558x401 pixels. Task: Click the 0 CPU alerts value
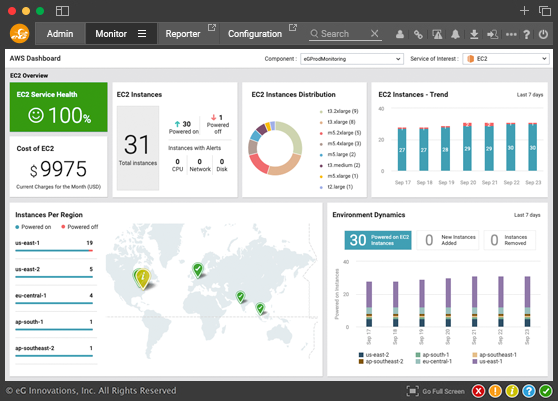[x=178, y=162]
